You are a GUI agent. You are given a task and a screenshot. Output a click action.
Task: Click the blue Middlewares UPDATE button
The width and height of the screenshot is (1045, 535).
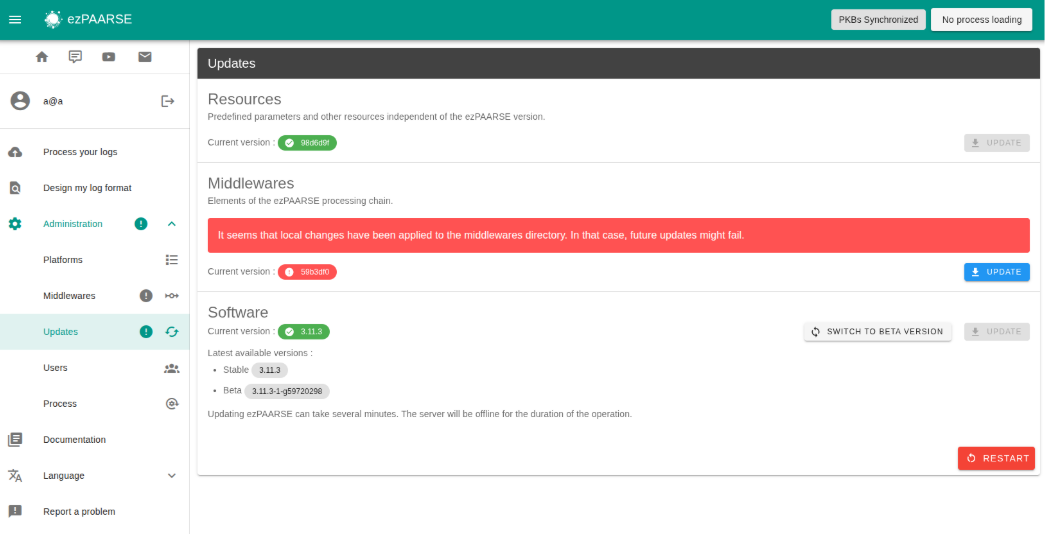pyautogui.click(x=996, y=272)
